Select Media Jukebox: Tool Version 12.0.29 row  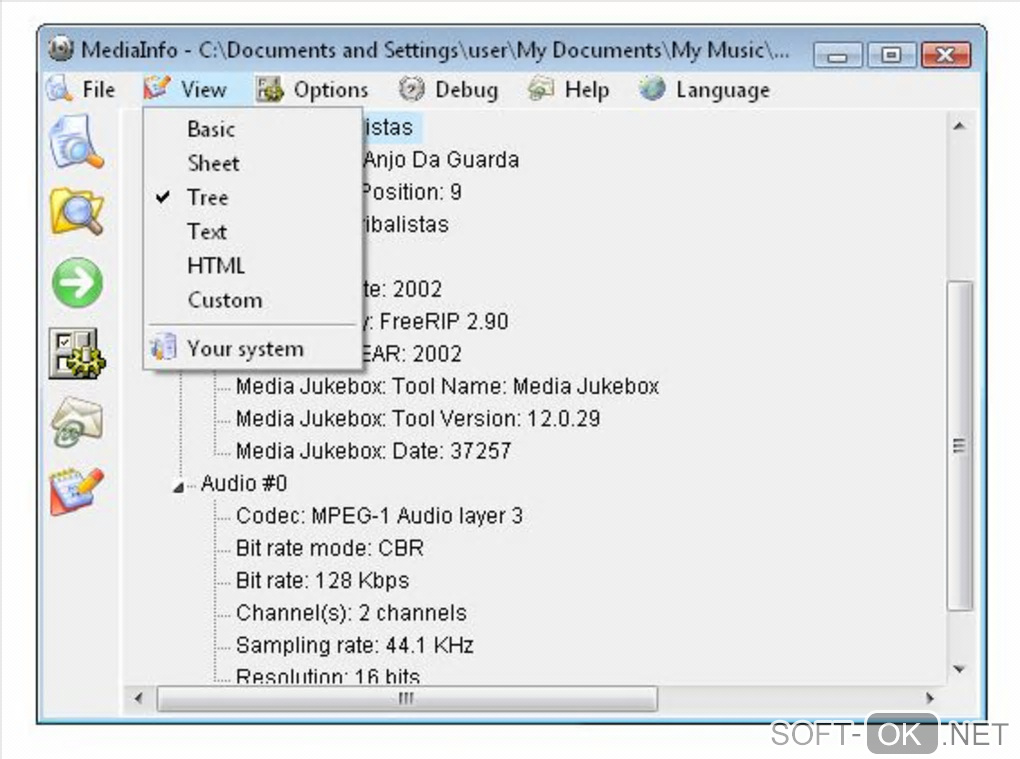pyautogui.click(x=418, y=418)
